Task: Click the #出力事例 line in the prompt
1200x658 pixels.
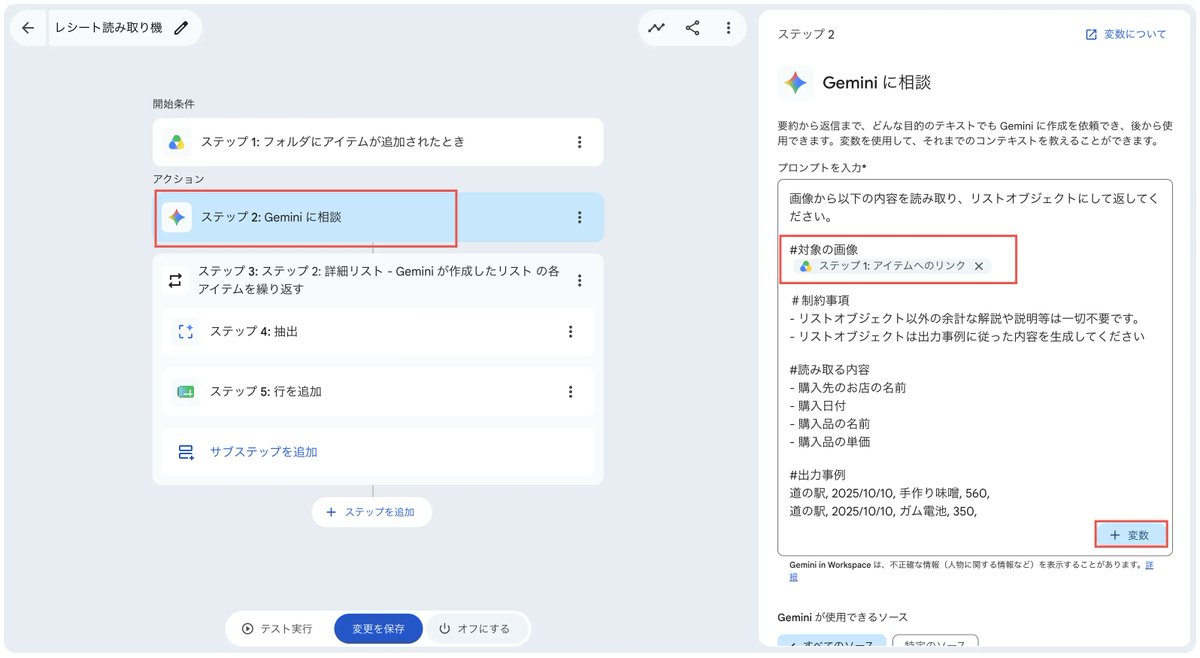Action: pos(817,474)
